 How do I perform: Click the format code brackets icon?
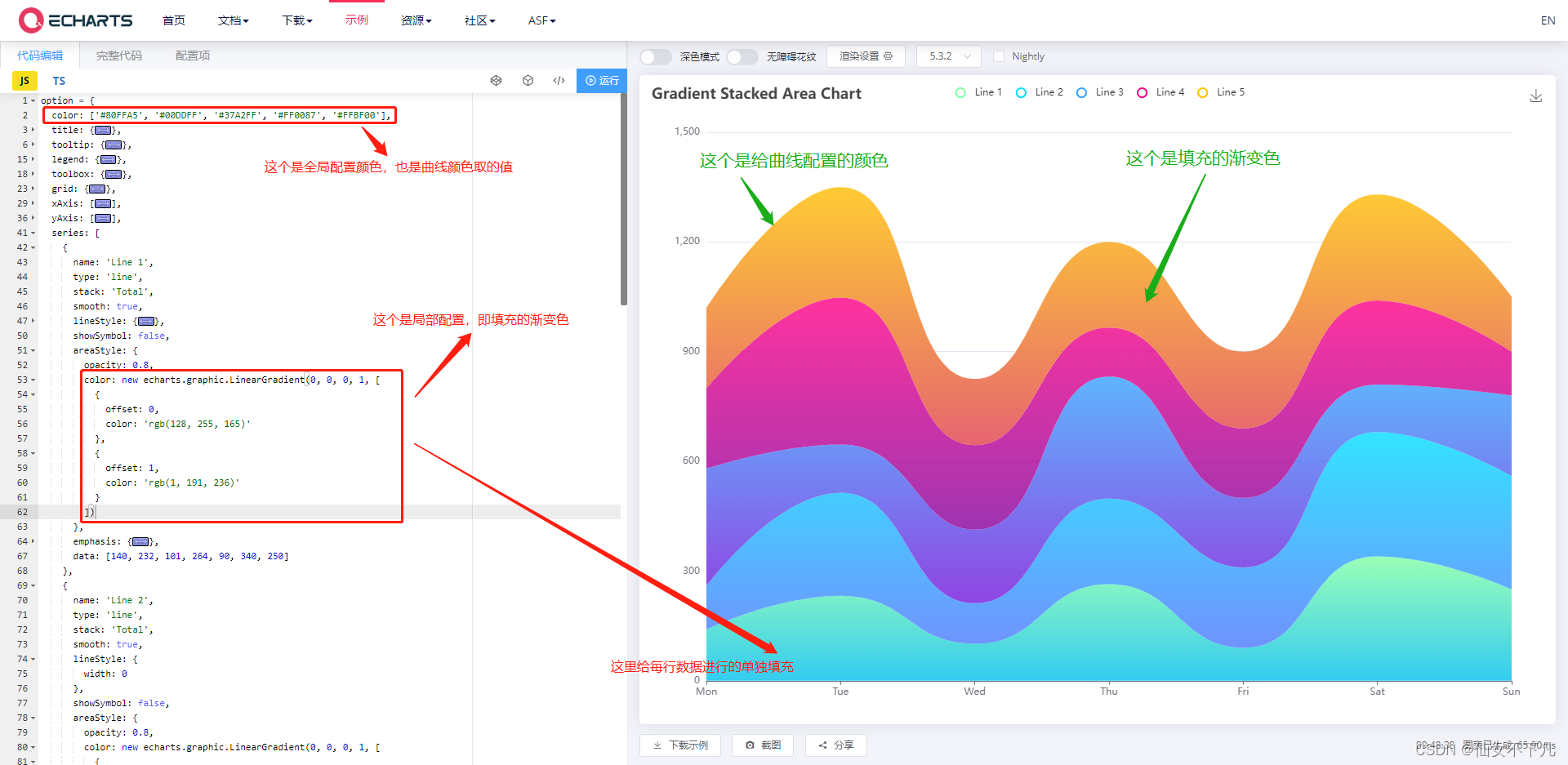559,81
